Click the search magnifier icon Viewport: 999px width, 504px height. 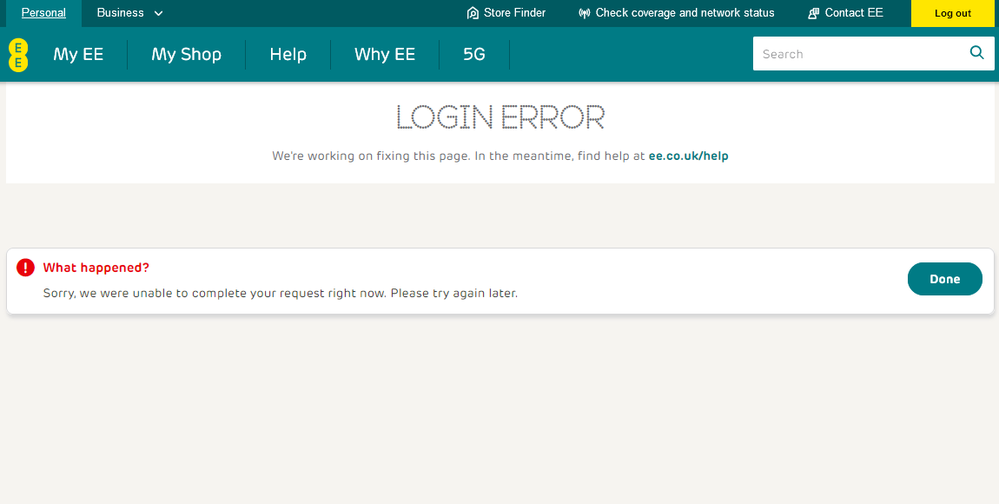pos(976,53)
